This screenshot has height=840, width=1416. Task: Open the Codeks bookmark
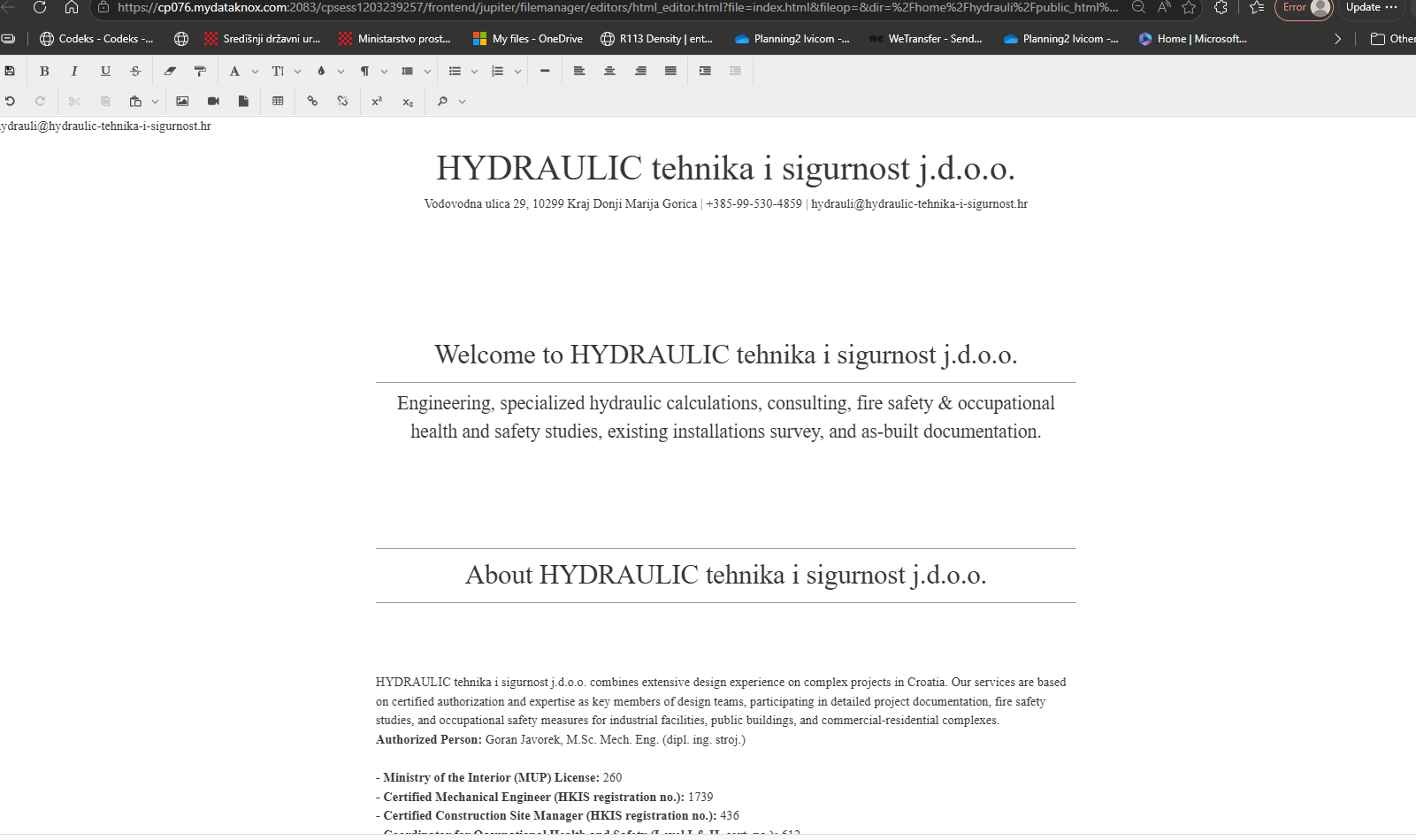point(96,39)
